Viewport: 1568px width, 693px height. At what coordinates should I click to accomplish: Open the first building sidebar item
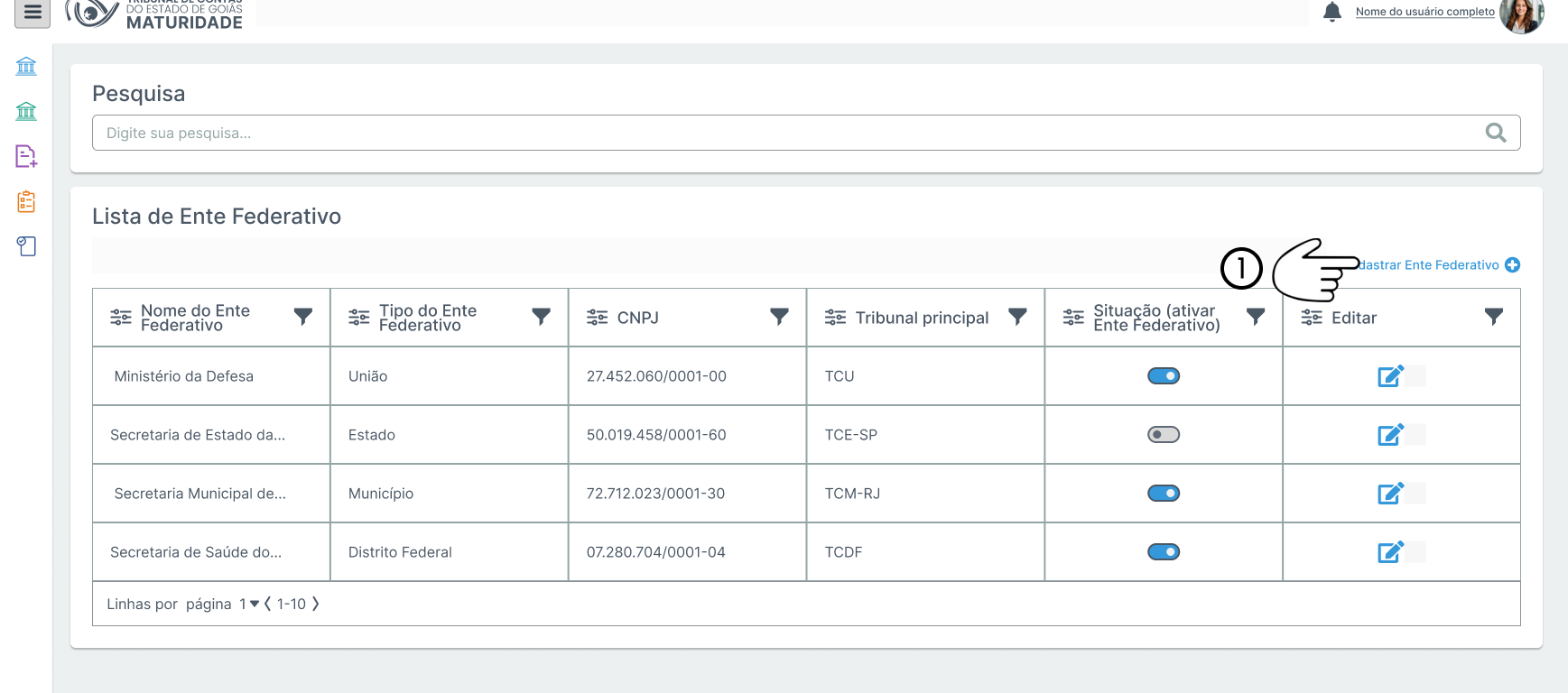tap(26, 66)
